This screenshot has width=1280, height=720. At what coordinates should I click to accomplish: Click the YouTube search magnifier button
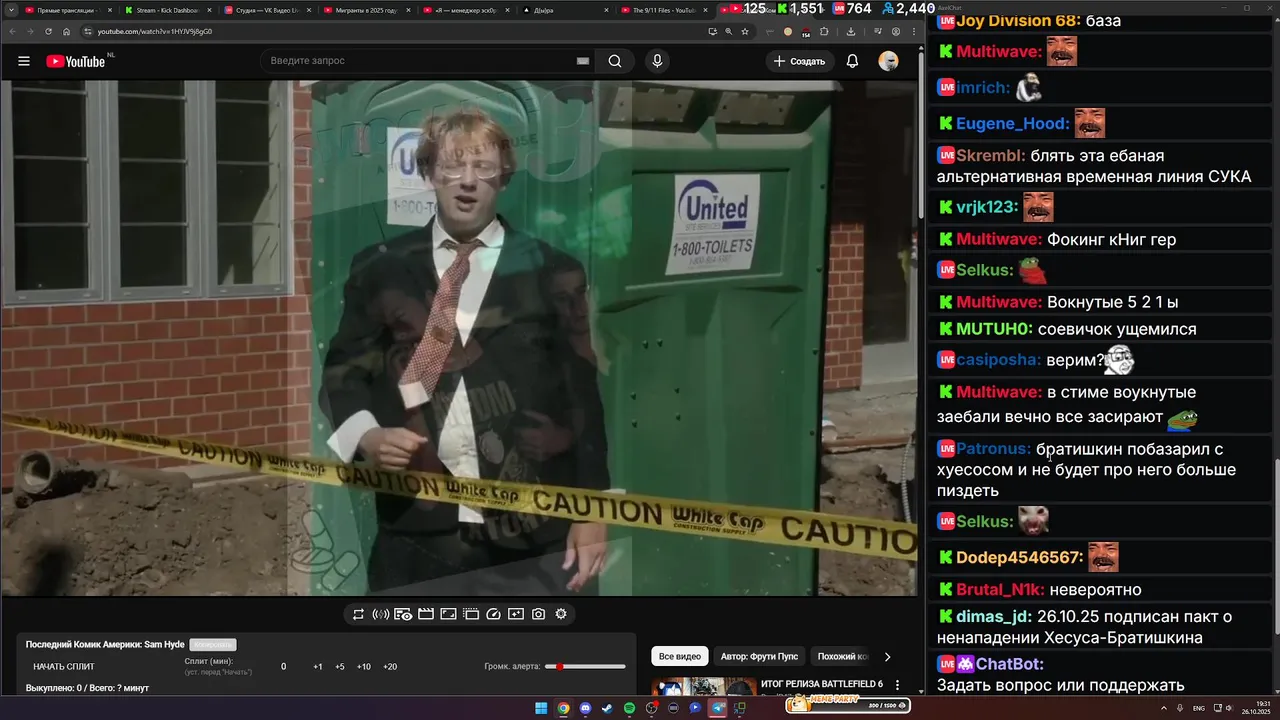[x=615, y=61]
